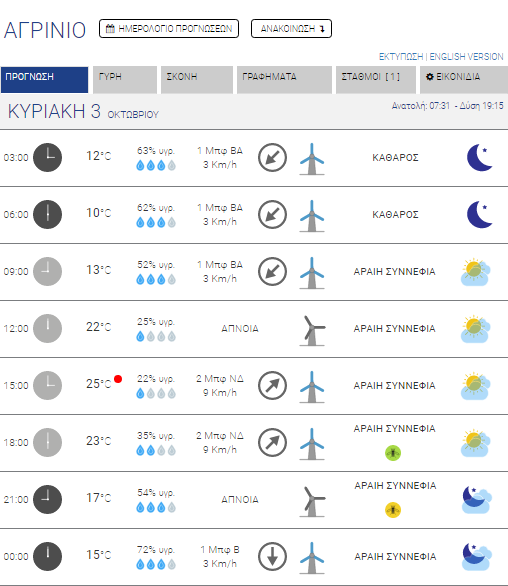Click the yellow insect icon at 21:00

(x=393, y=510)
